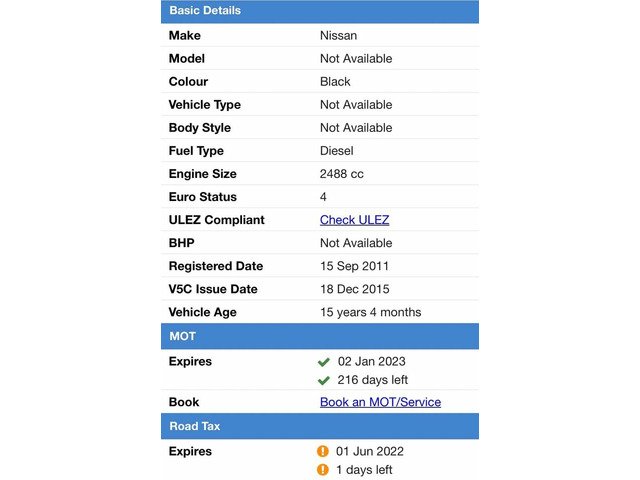
Task: Select the MOT section header
Action: pyautogui.click(x=320, y=336)
